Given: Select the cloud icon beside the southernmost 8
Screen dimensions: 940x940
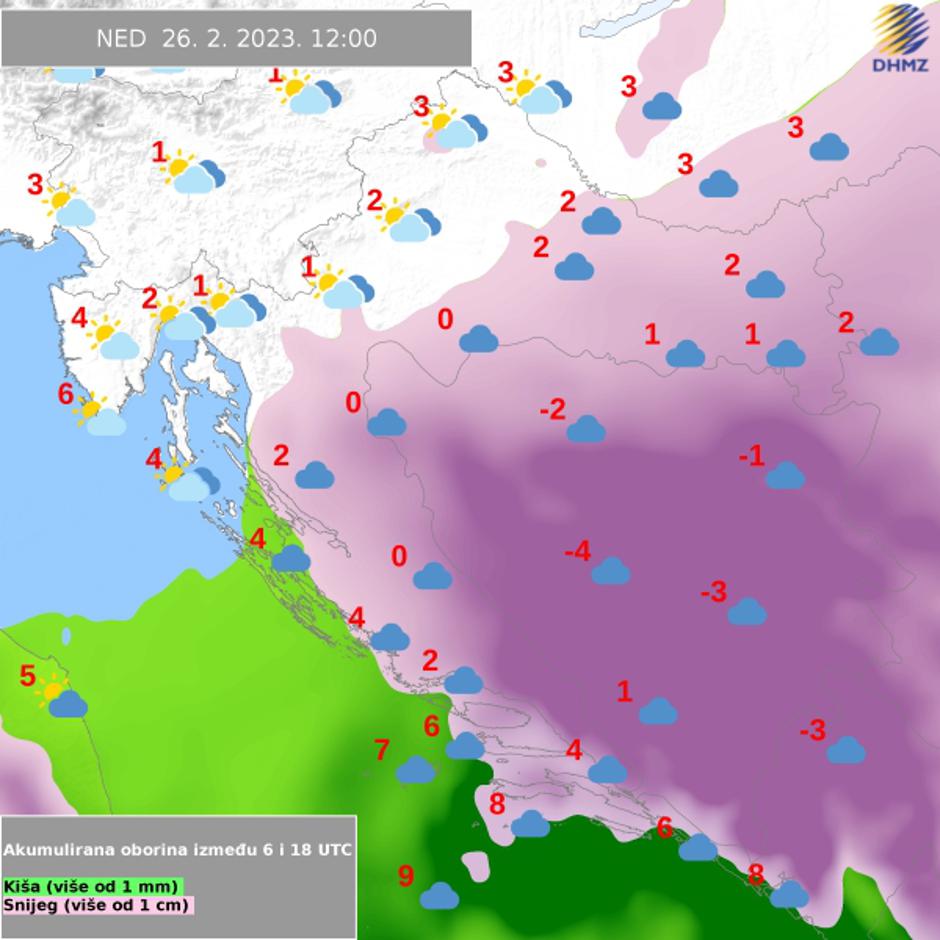Looking at the screenshot, I should (789, 893).
